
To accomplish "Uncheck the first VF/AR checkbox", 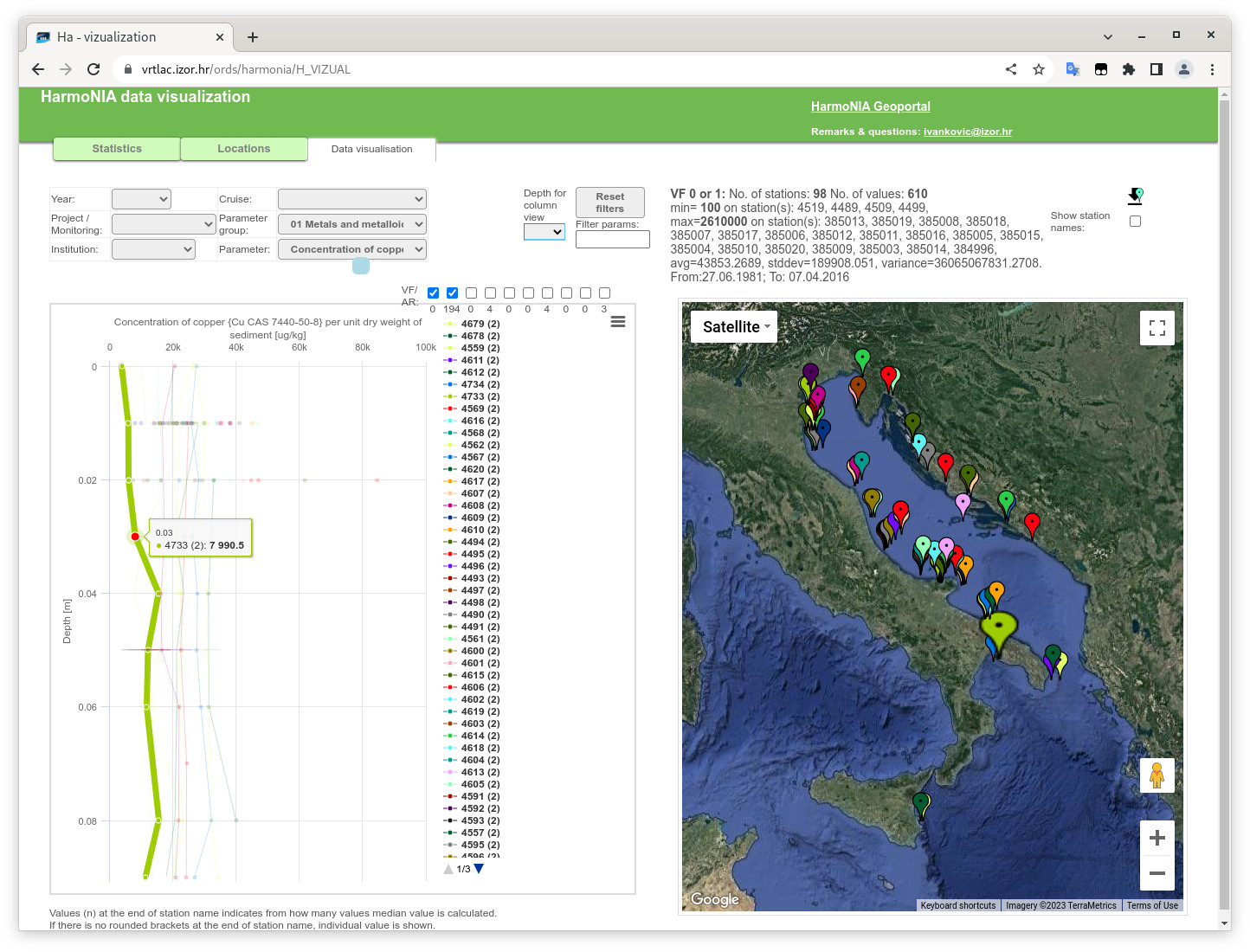I will pos(433,293).
